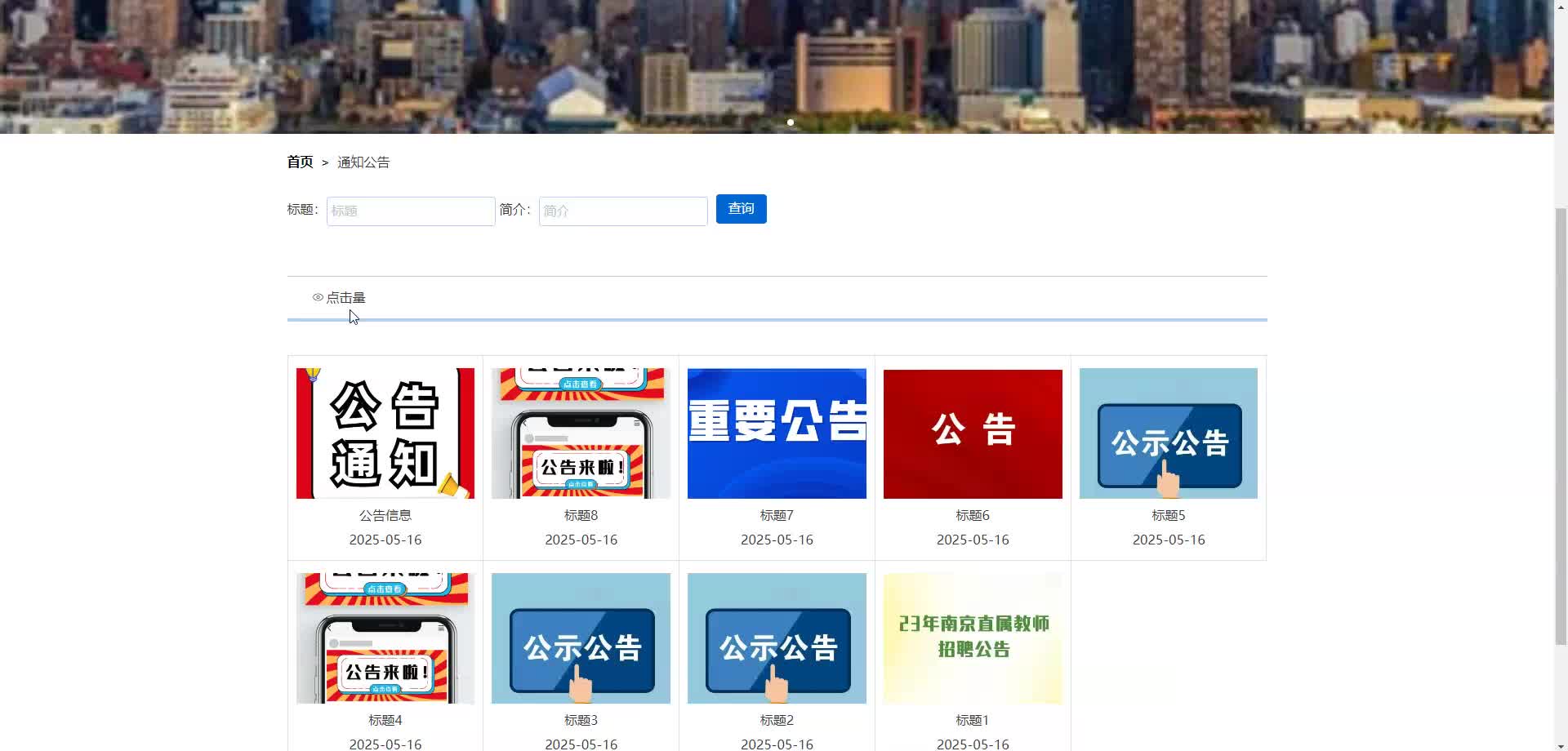
Task: Click the 标题8 title text
Action: click(x=581, y=516)
